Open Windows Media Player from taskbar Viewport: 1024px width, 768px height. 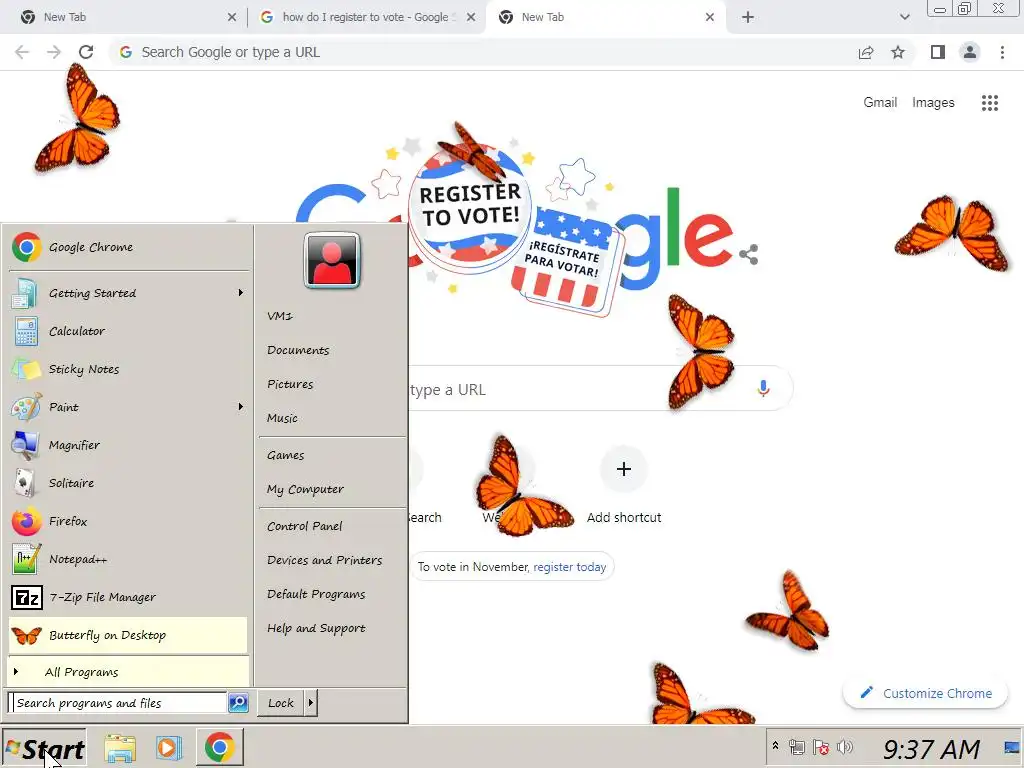click(169, 748)
